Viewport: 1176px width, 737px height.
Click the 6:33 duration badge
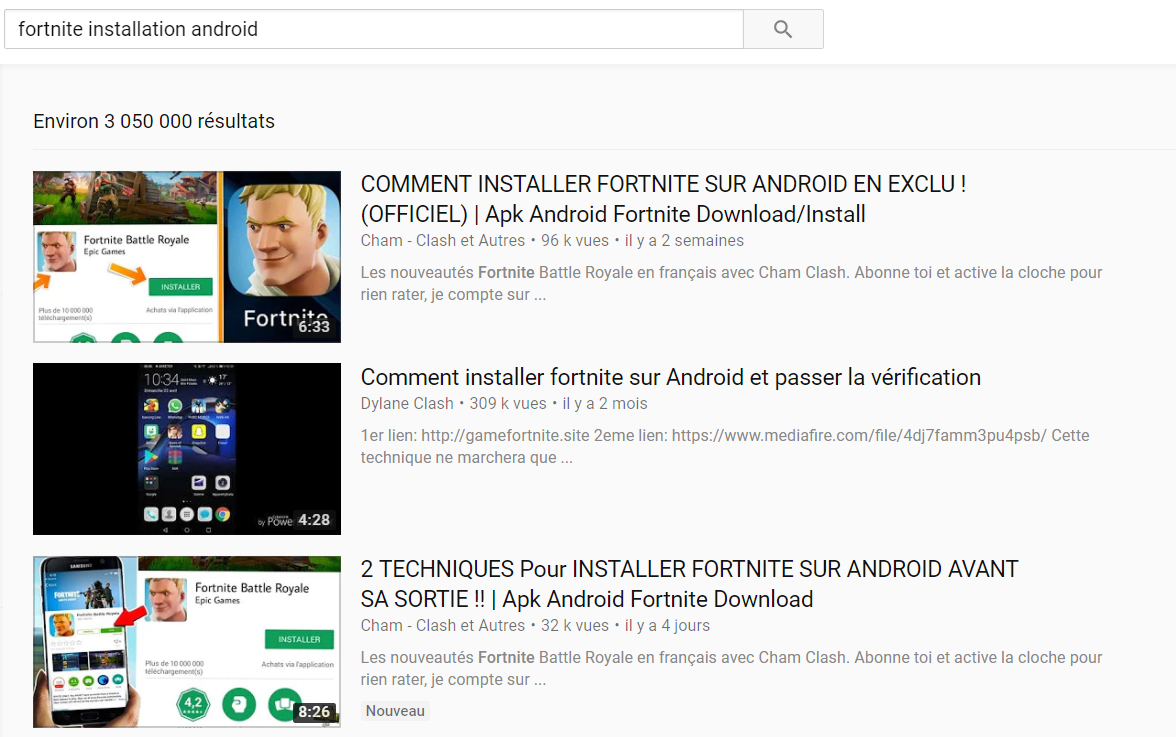[x=314, y=326]
